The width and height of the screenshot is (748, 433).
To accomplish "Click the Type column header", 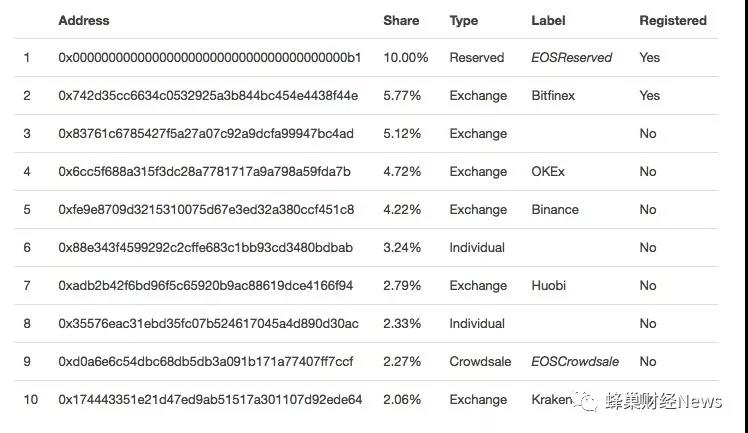I will click(x=464, y=21).
